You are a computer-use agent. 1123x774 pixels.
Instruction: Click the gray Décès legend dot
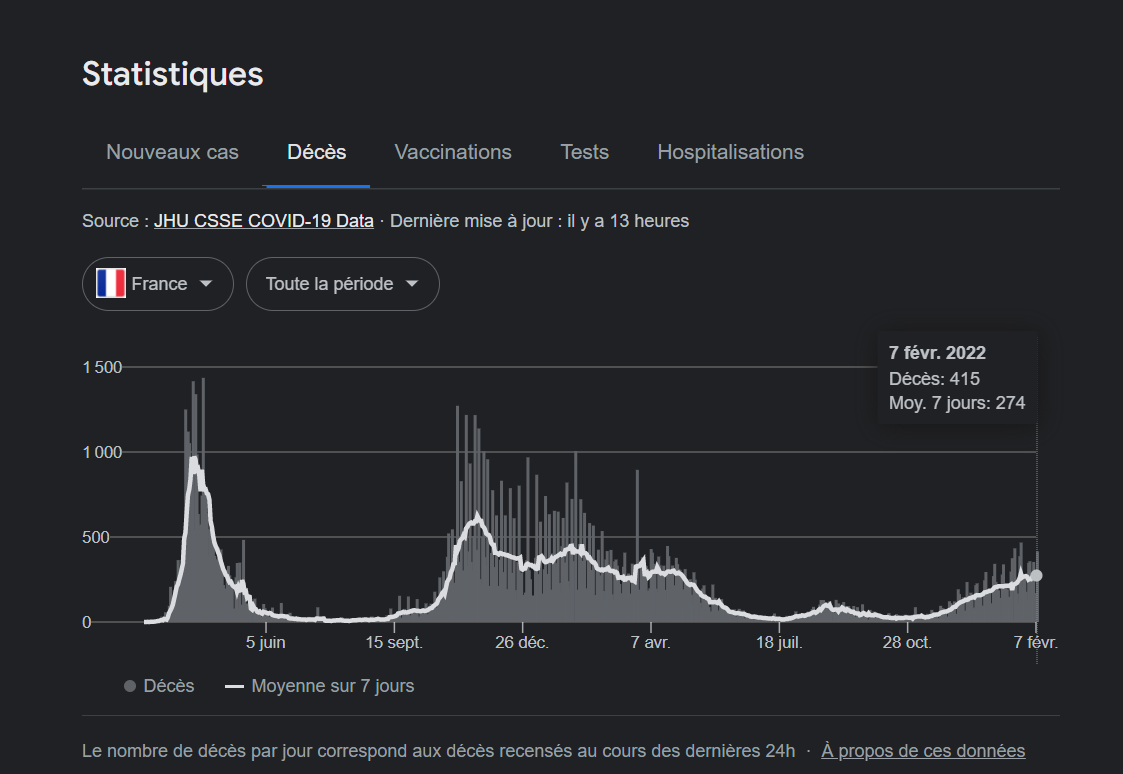click(130, 687)
